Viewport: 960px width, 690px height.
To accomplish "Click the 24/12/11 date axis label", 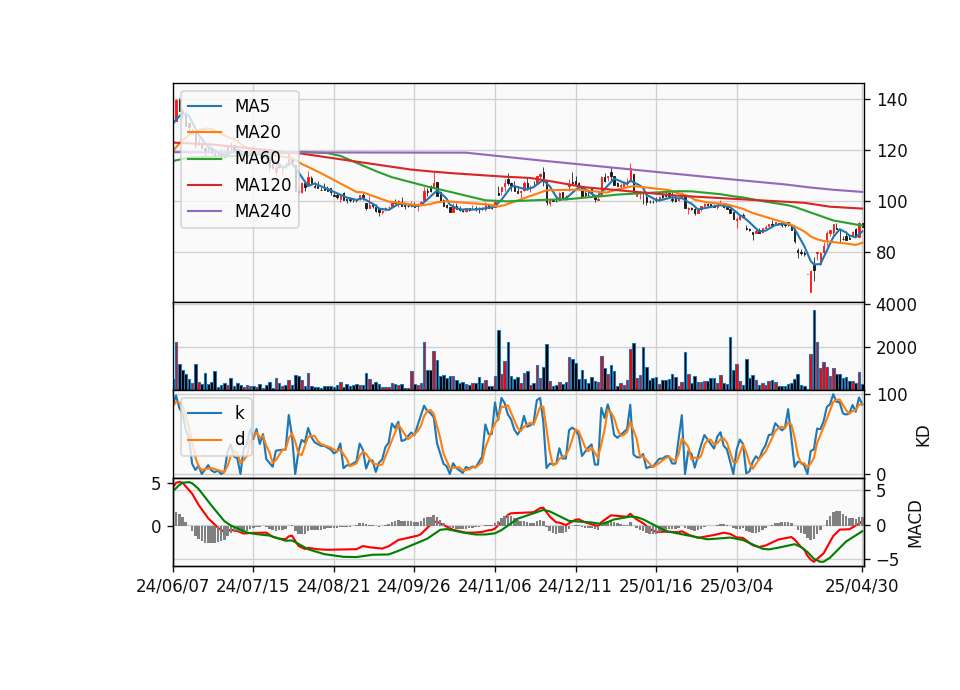I will click(575, 586).
